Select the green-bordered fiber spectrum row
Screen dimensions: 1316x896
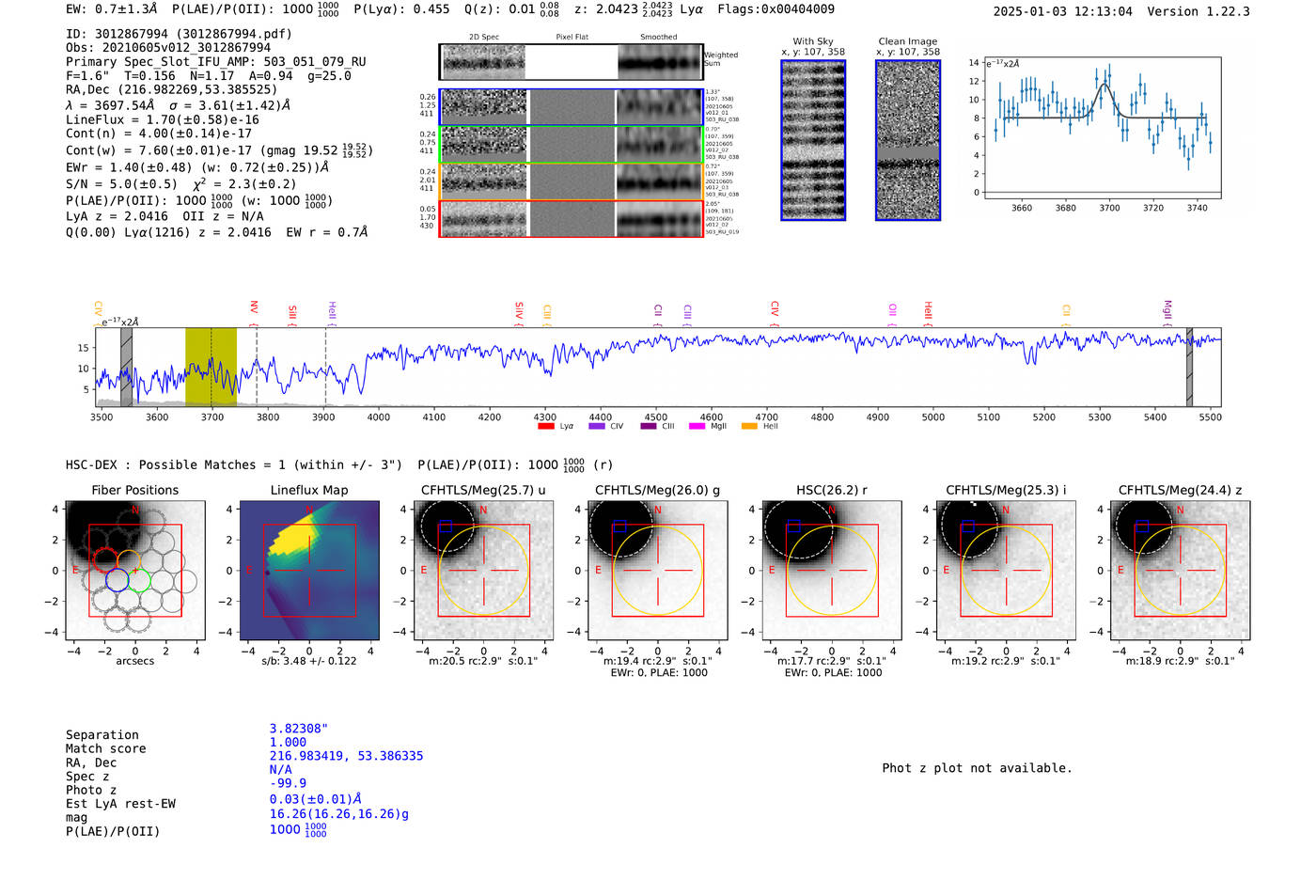tap(571, 144)
